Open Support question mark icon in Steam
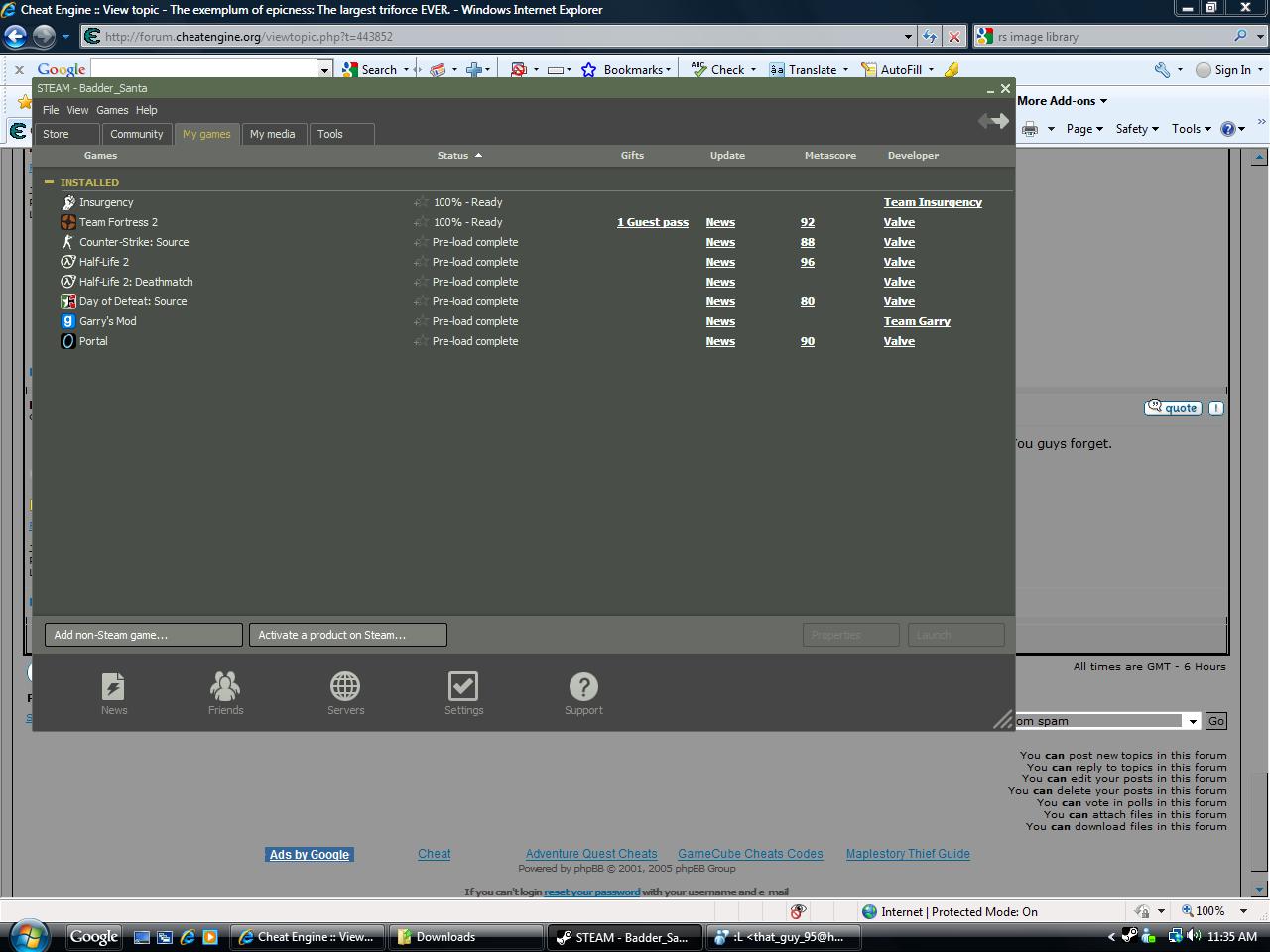The height and width of the screenshot is (952, 1270). coord(583,693)
